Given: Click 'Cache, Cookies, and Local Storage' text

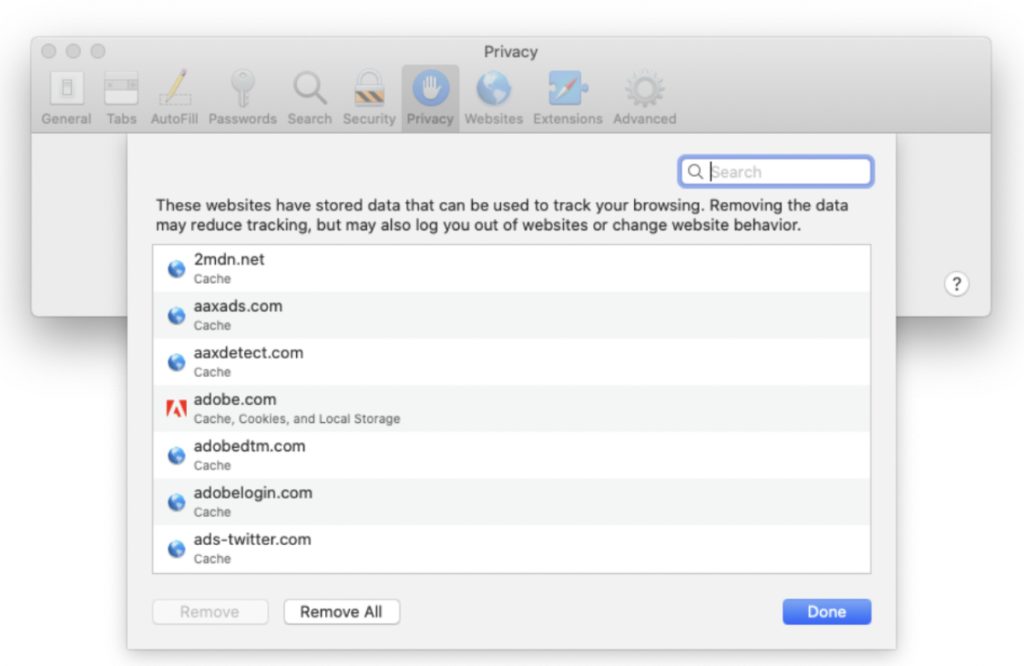Looking at the screenshot, I should tap(297, 419).
